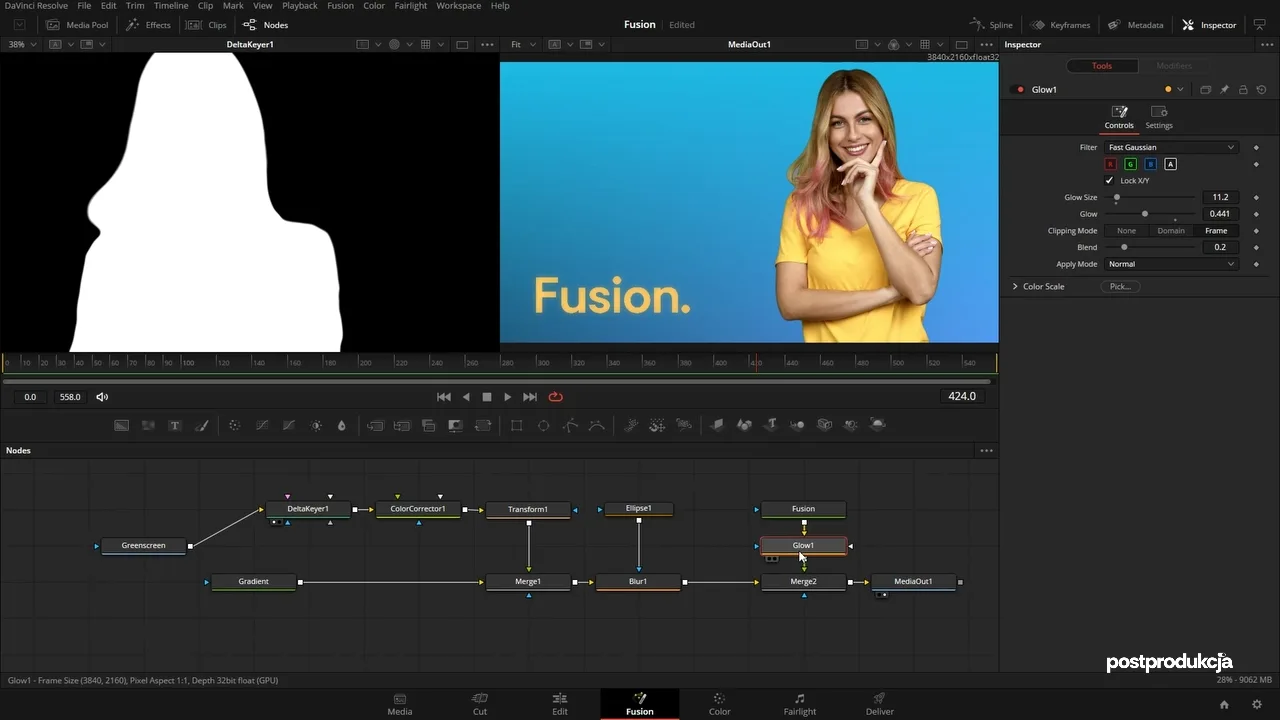Toggle the Blue channel button
The width and height of the screenshot is (1280, 720).
pos(1150,164)
